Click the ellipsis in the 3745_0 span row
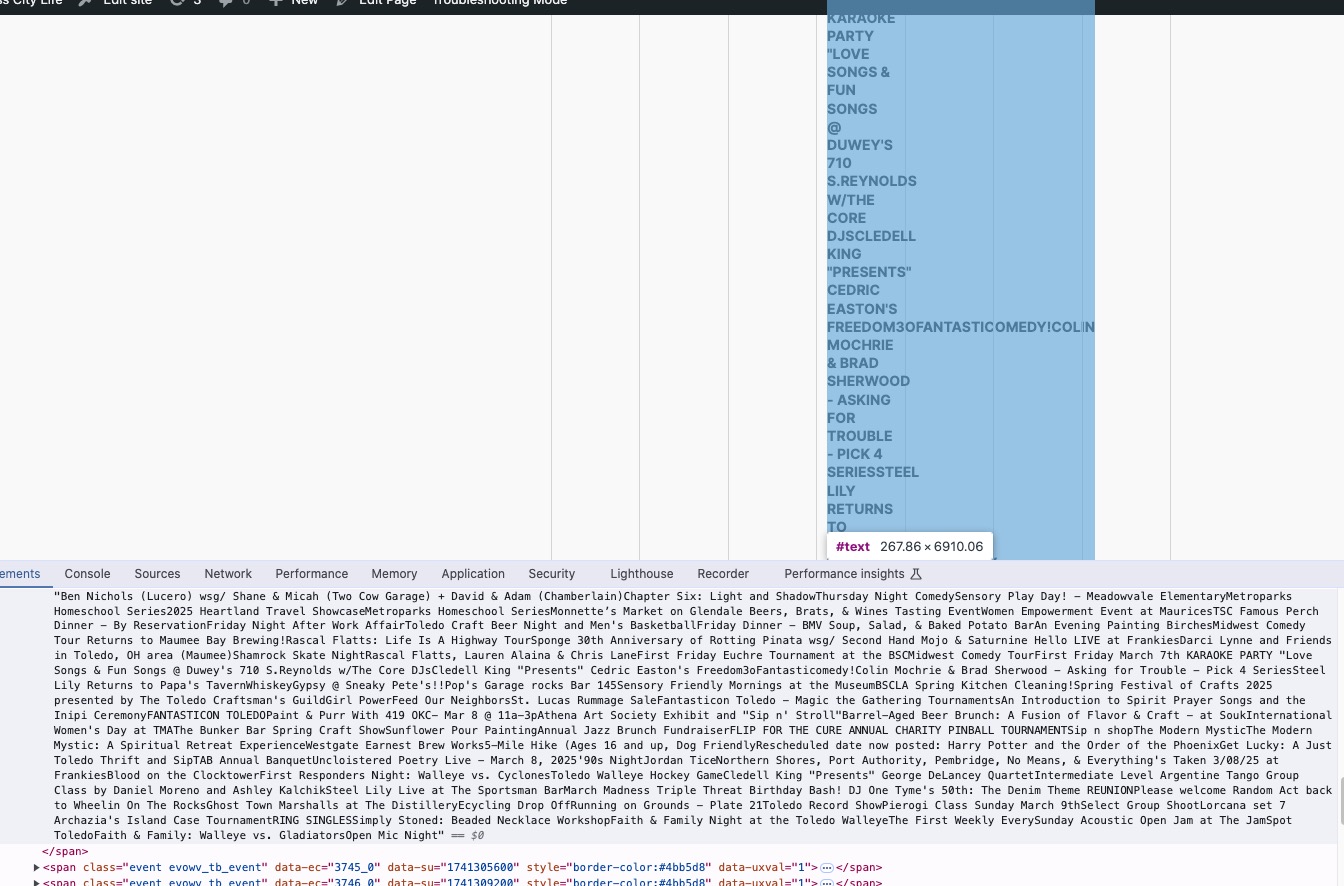Viewport: 1344px width, 886px height. tap(827, 868)
